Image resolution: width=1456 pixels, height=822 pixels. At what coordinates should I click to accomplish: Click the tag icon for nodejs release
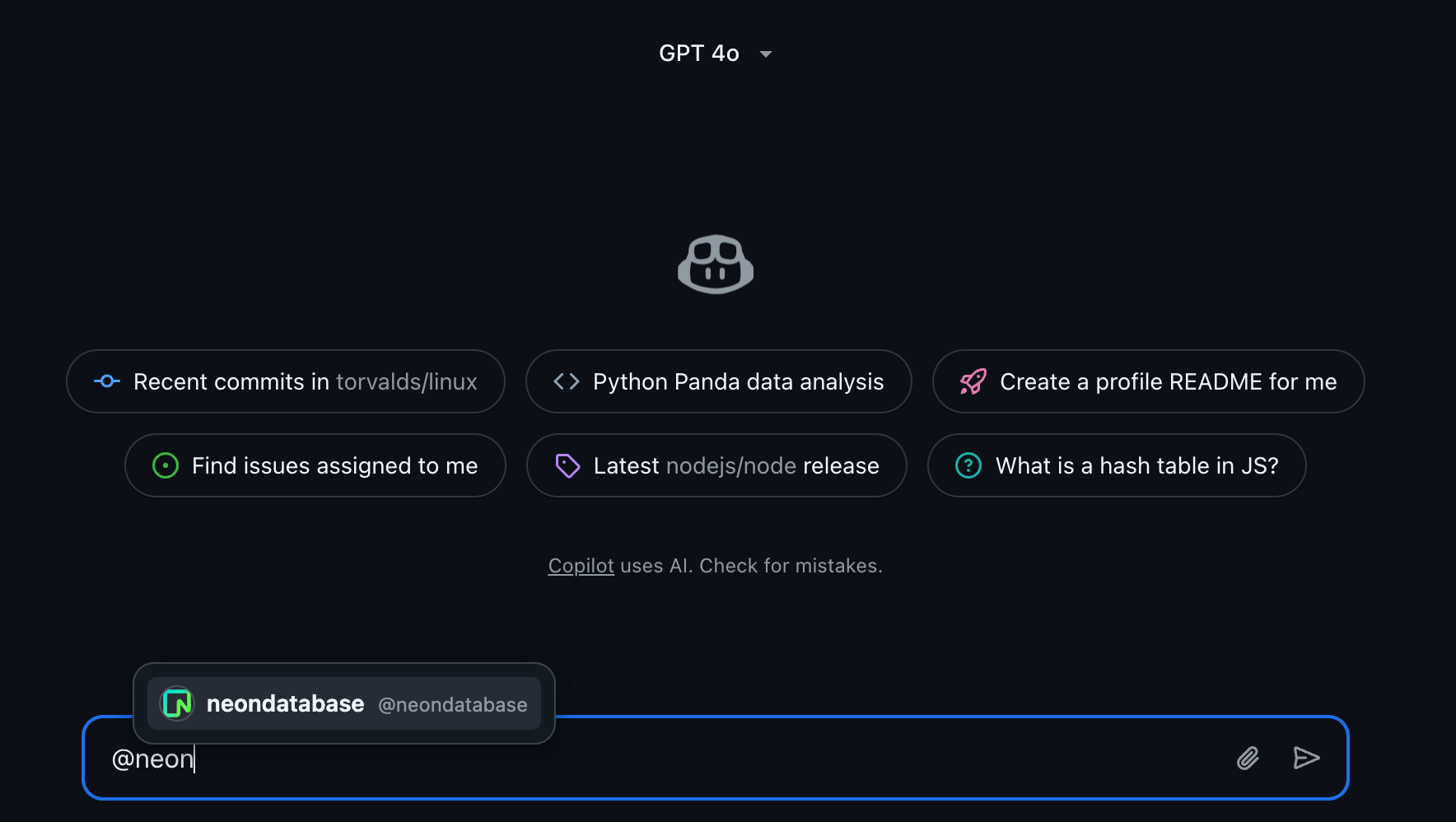567,465
